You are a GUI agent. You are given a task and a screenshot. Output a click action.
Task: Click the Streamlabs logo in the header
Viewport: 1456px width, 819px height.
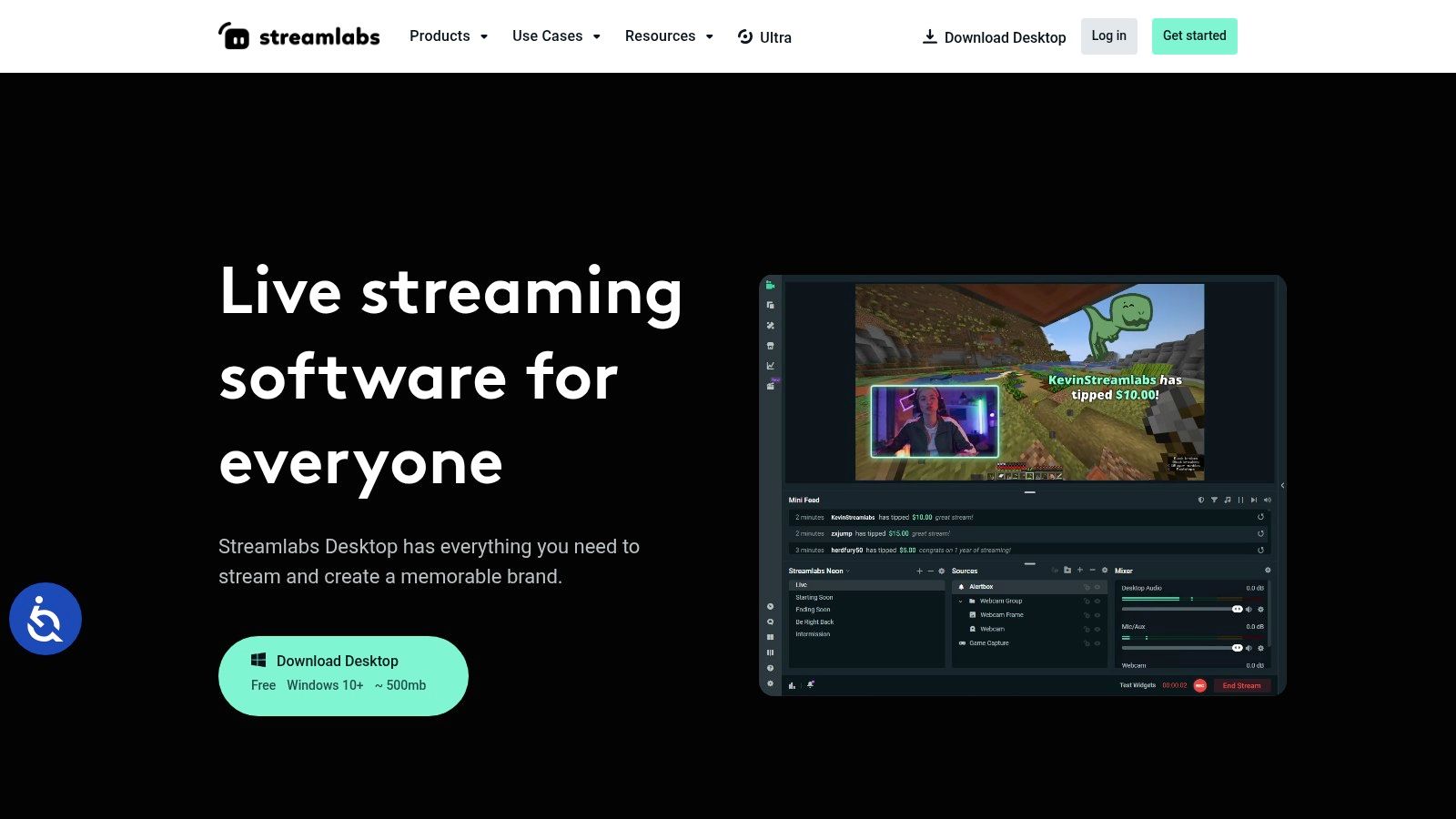tap(299, 36)
